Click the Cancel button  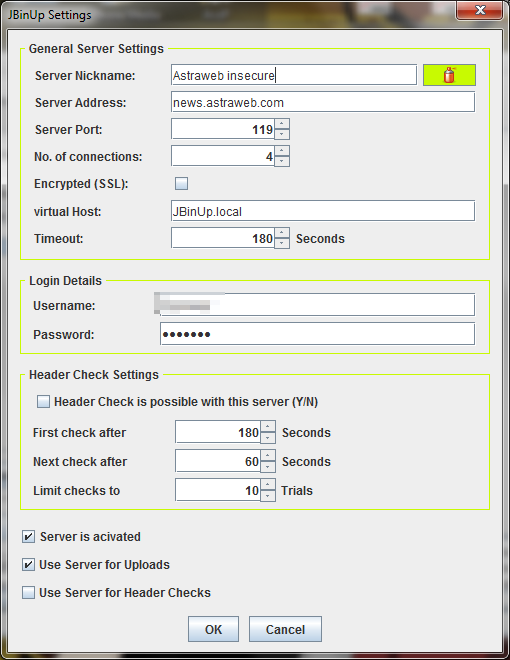tap(285, 629)
